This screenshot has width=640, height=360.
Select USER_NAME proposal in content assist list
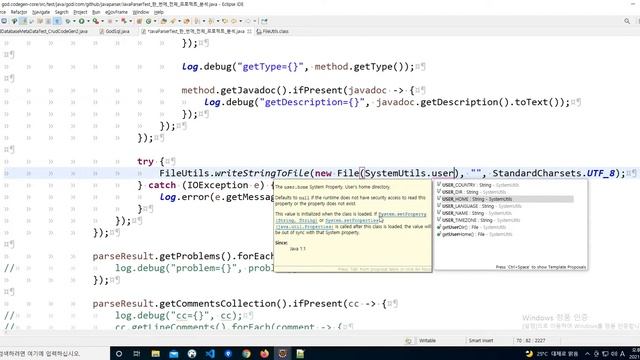(x=474, y=213)
